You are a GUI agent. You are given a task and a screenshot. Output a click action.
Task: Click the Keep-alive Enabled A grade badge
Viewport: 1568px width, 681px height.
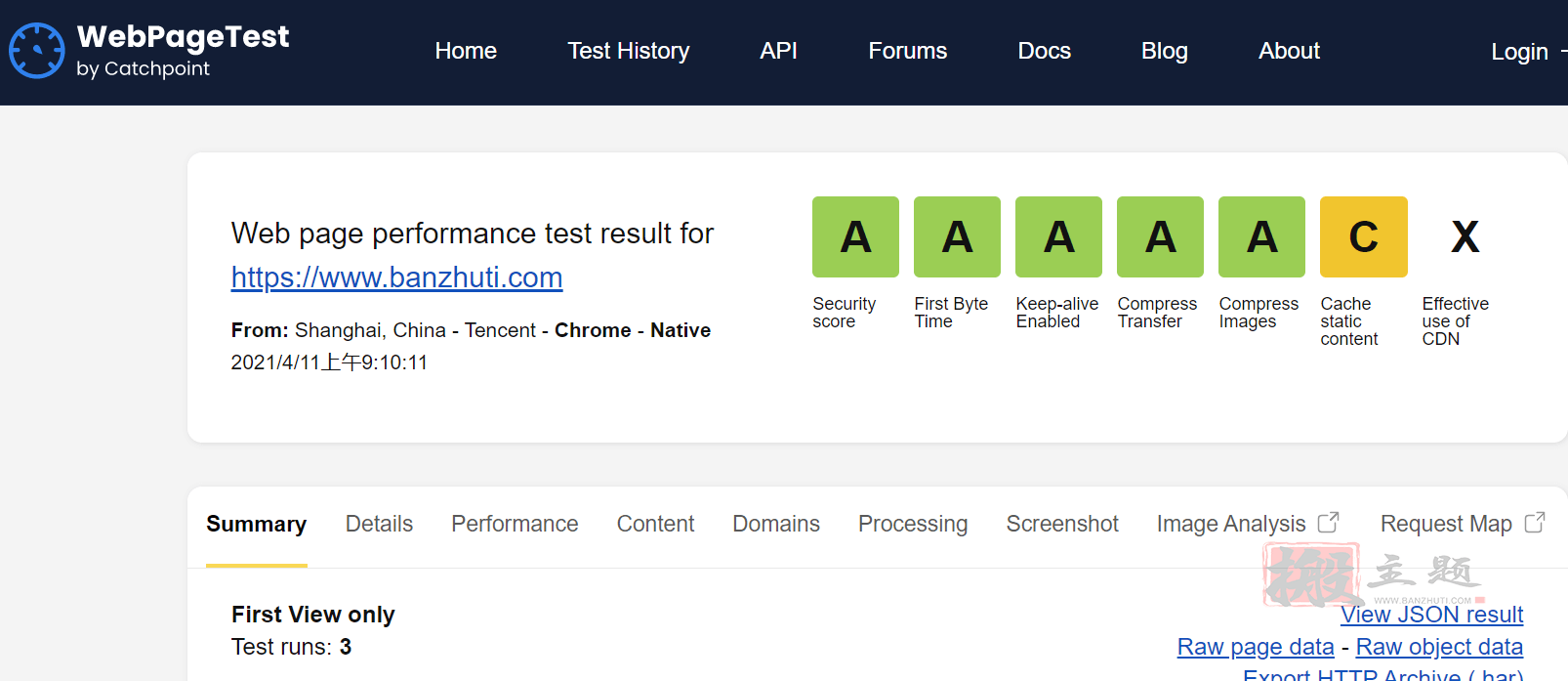1058,236
